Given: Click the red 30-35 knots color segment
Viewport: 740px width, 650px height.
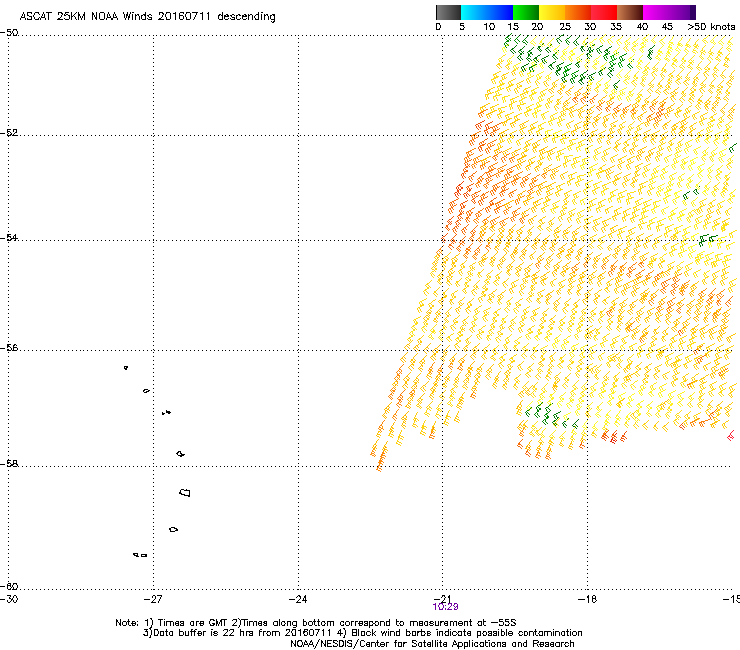Looking at the screenshot, I should 604,12.
